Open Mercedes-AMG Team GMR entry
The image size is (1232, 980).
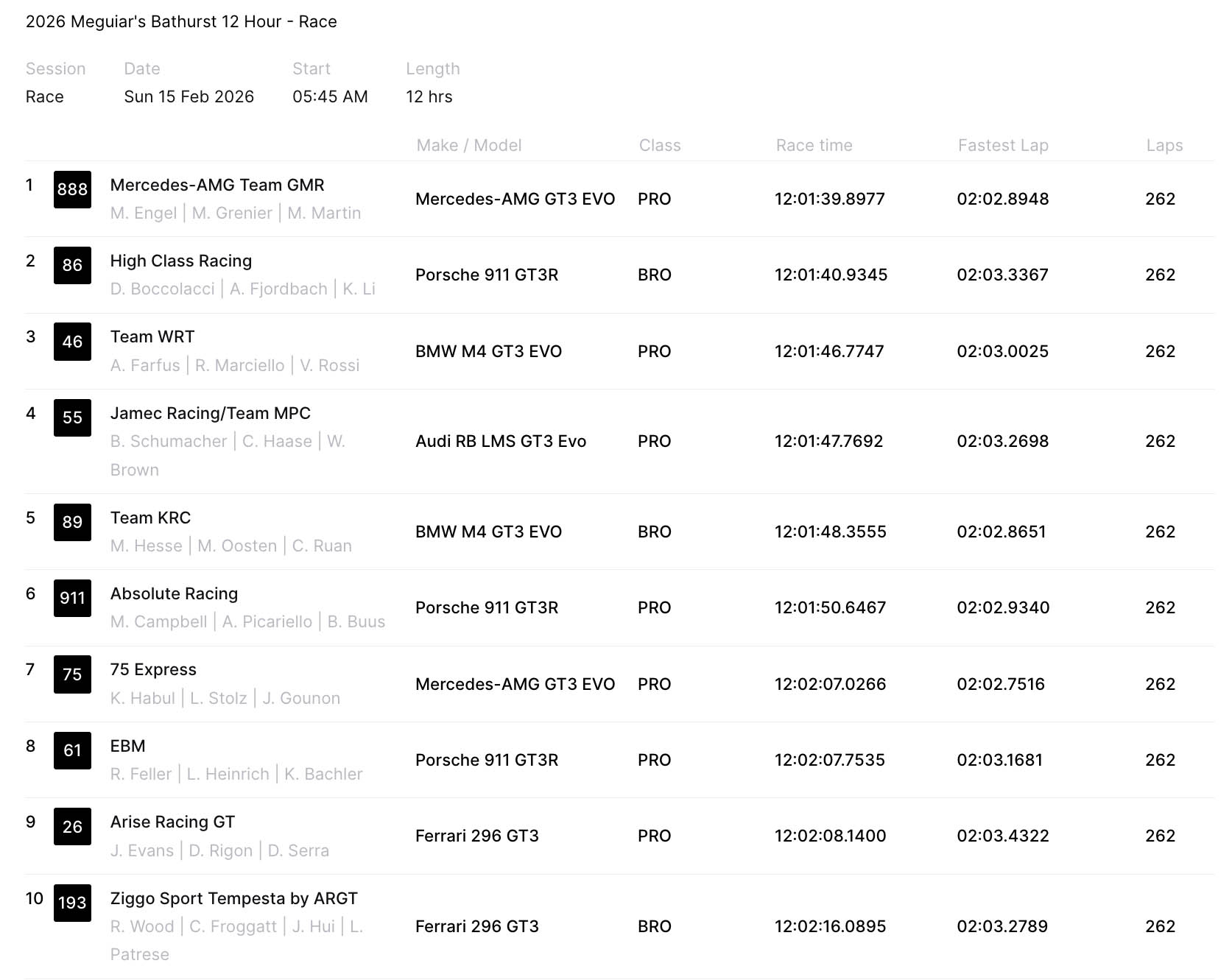click(x=217, y=185)
